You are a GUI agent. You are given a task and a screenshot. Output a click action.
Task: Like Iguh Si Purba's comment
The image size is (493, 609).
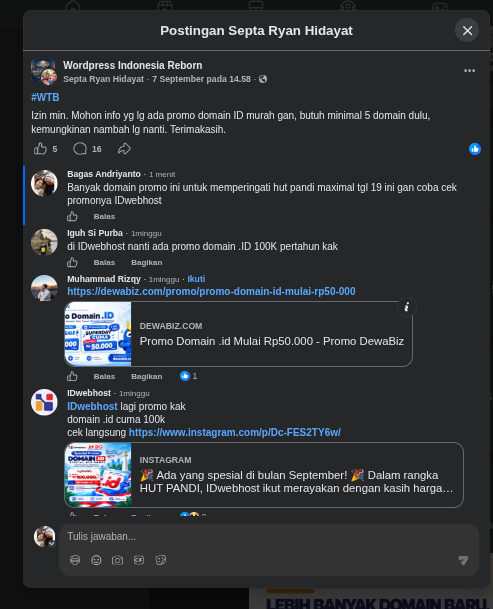pos(72,263)
